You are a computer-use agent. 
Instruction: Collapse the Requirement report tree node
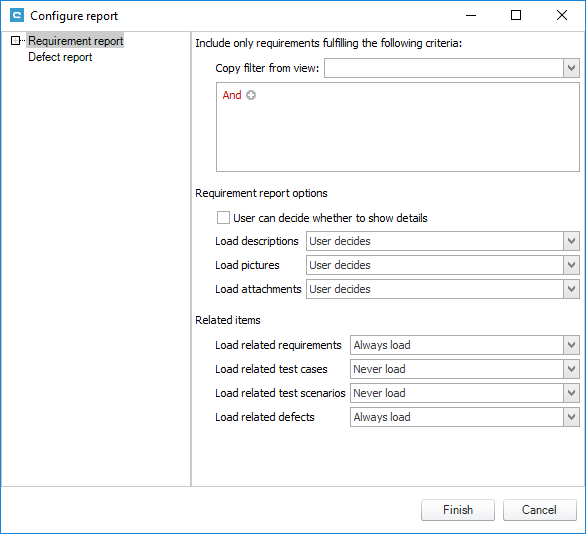coord(15,40)
